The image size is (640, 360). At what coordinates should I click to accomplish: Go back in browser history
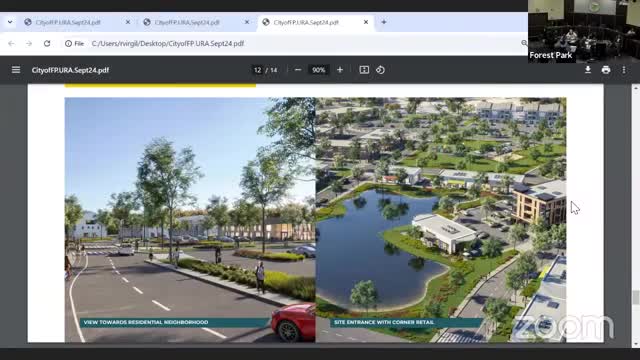pyautogui.click(x=11, y=43)
